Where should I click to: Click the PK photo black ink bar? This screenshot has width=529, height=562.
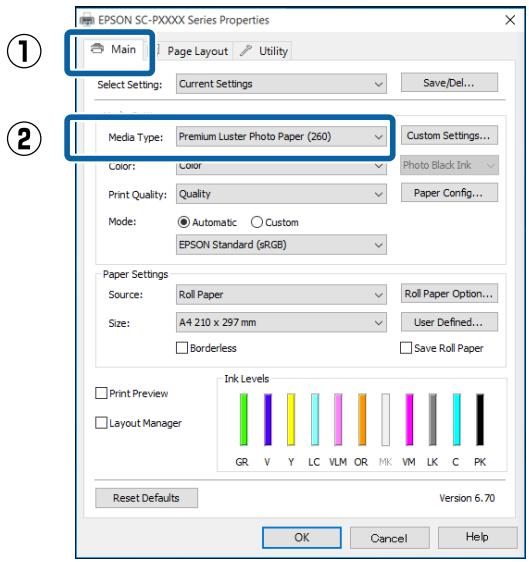tap(480, 419)
